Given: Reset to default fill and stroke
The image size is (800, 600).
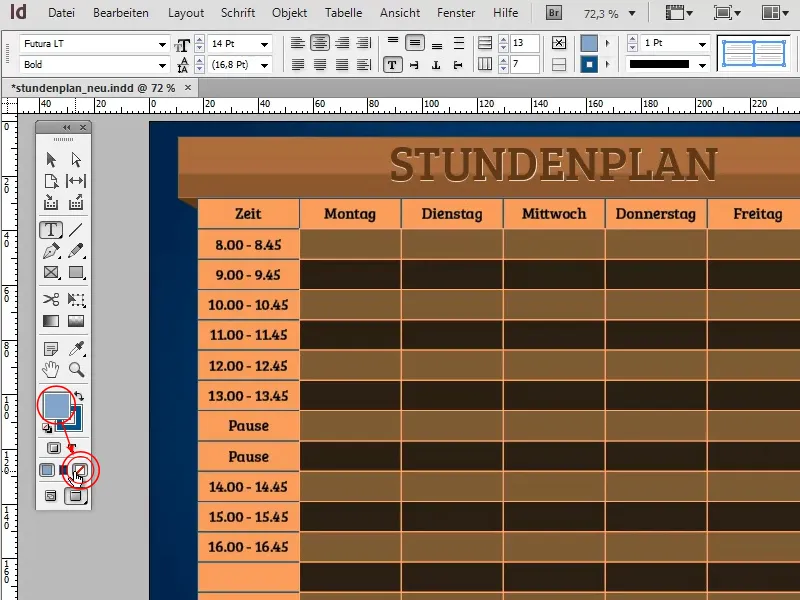Looking at the screenshot, I should point(46,428).
